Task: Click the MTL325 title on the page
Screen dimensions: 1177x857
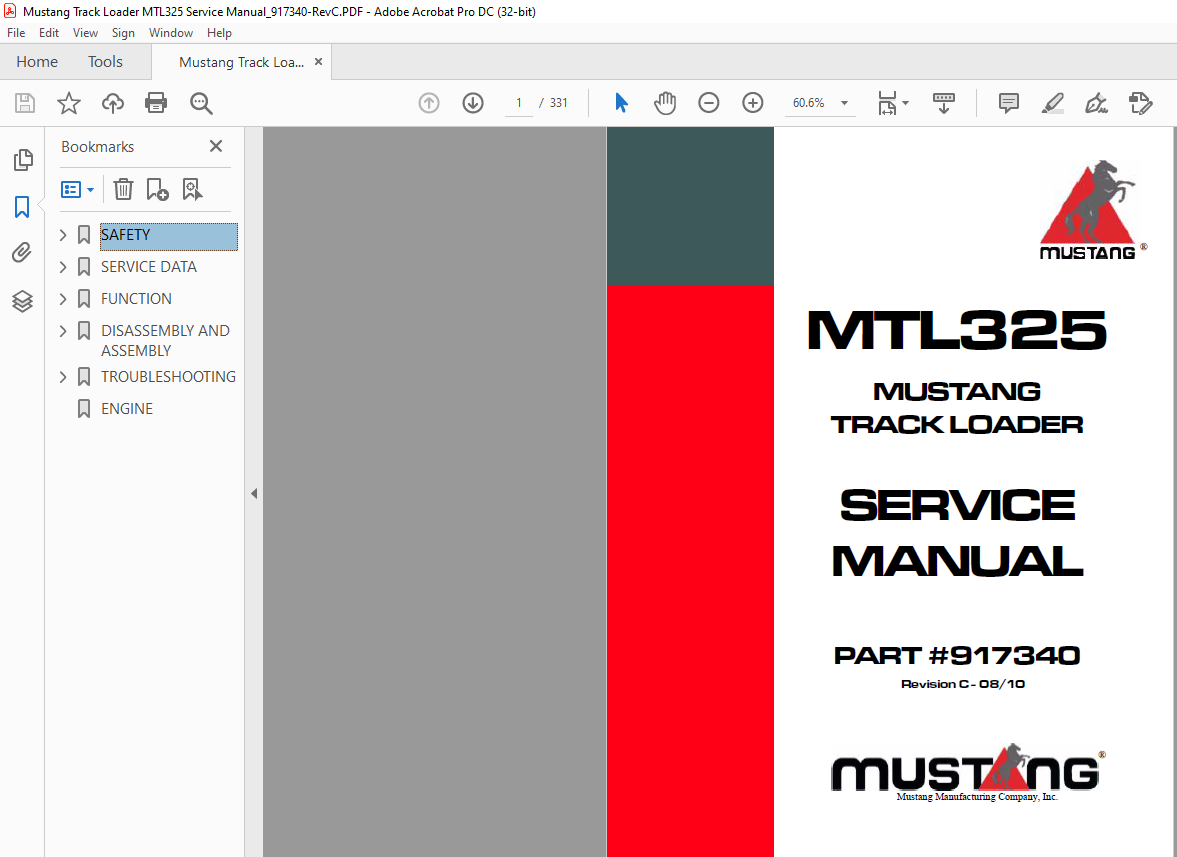Action: point(957,330)
